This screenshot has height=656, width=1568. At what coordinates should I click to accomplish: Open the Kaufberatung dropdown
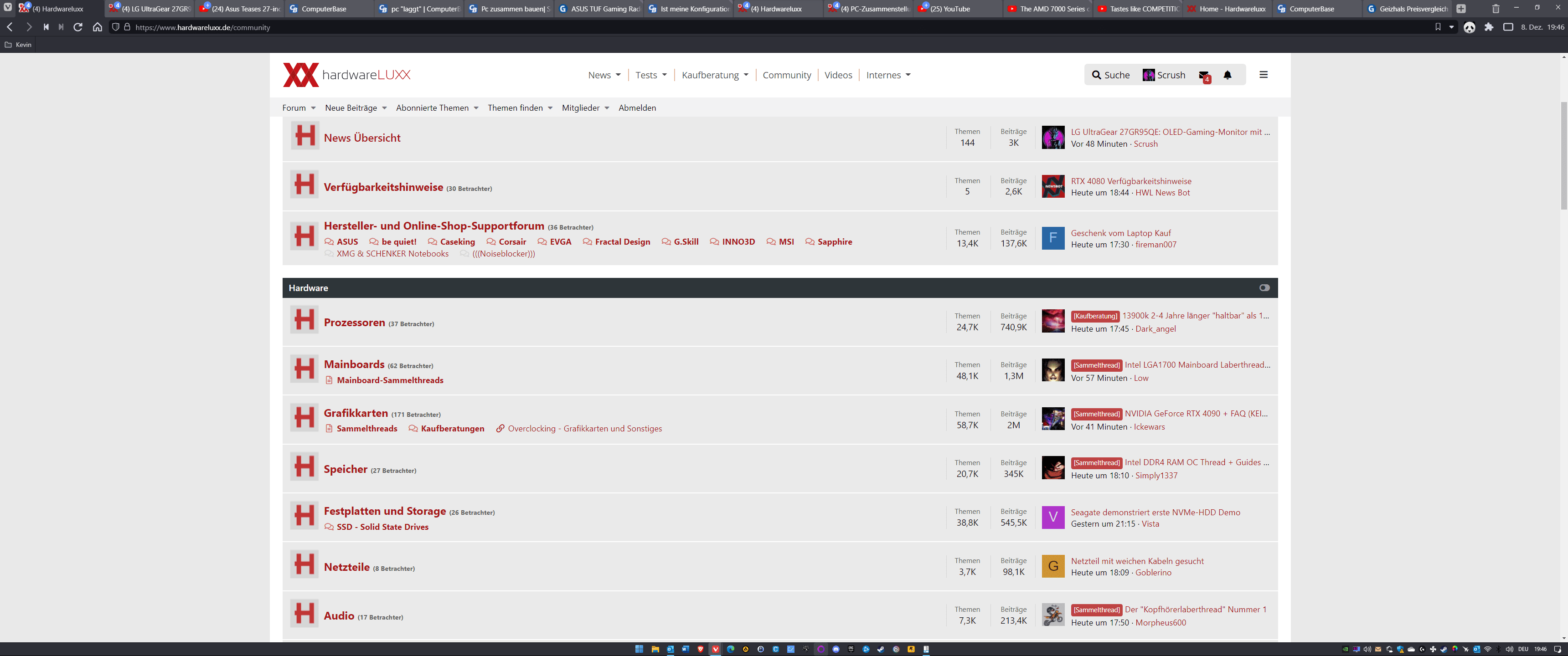coord(715,75)
